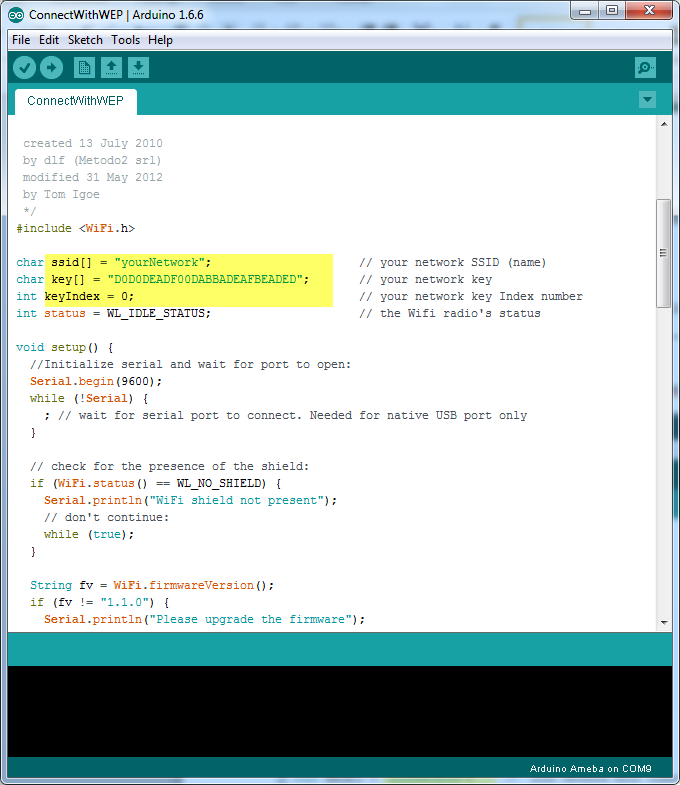Click on WL_IDLE_STATUS in the code

pos(155,313)
